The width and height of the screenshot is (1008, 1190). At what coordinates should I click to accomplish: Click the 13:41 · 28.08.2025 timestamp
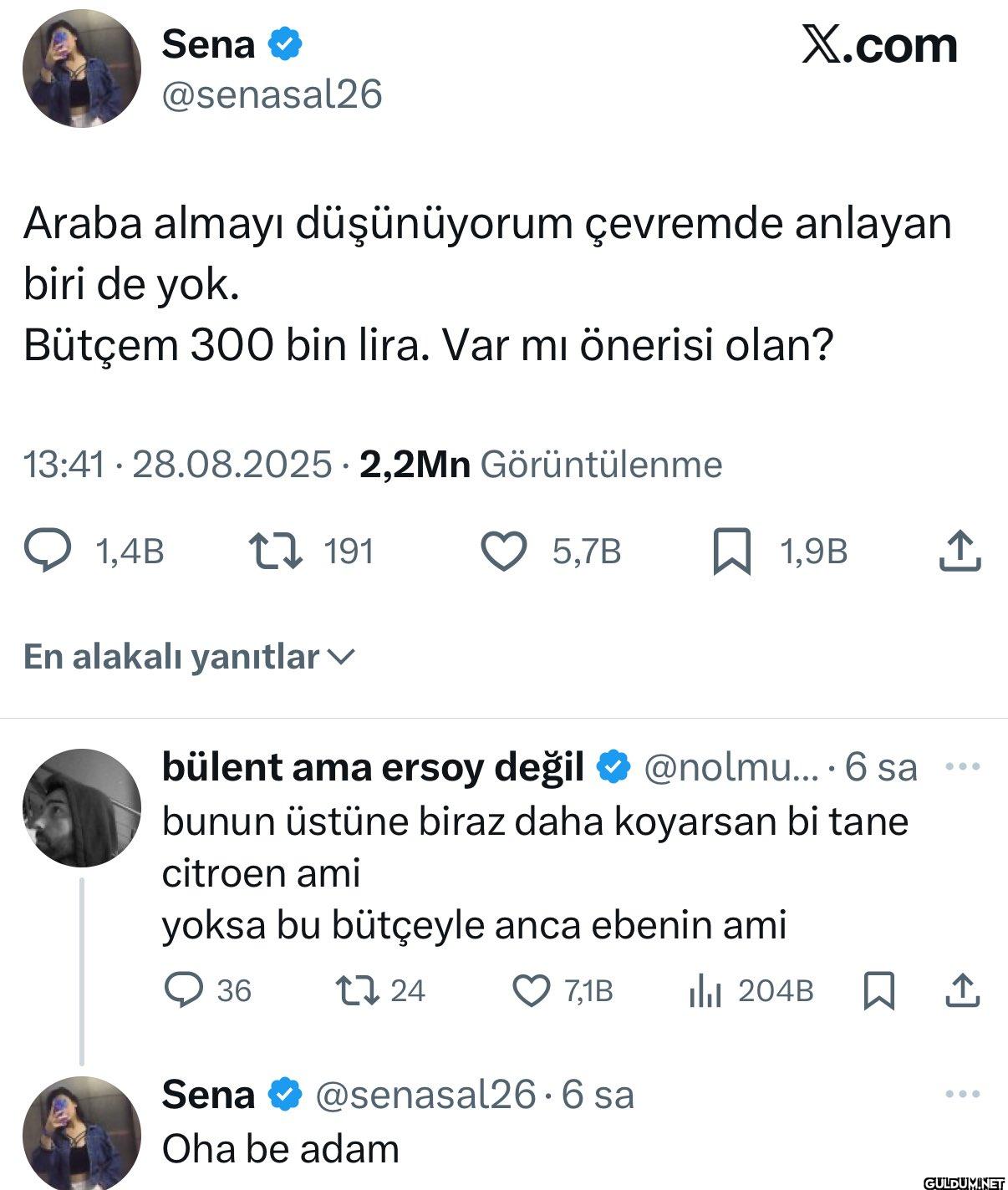point(178,465)
